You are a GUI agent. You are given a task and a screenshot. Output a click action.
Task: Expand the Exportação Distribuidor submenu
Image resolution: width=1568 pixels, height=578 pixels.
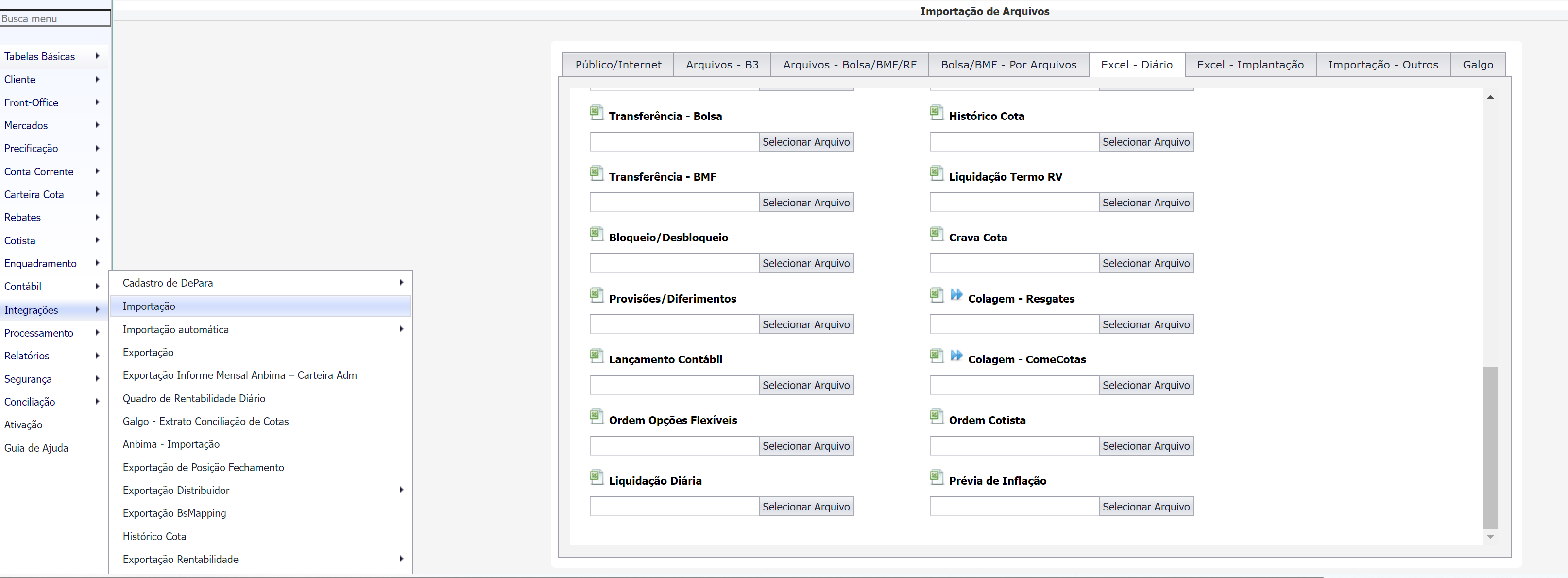pos(401,490)
